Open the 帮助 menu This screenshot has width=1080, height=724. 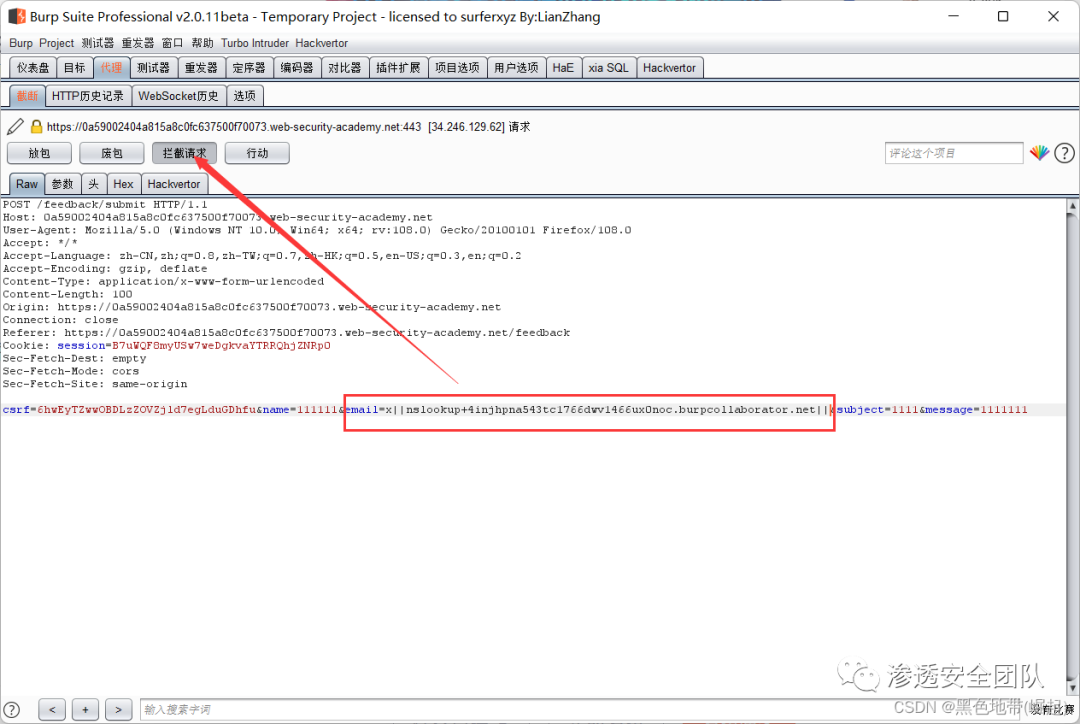(x=202, y=43)
